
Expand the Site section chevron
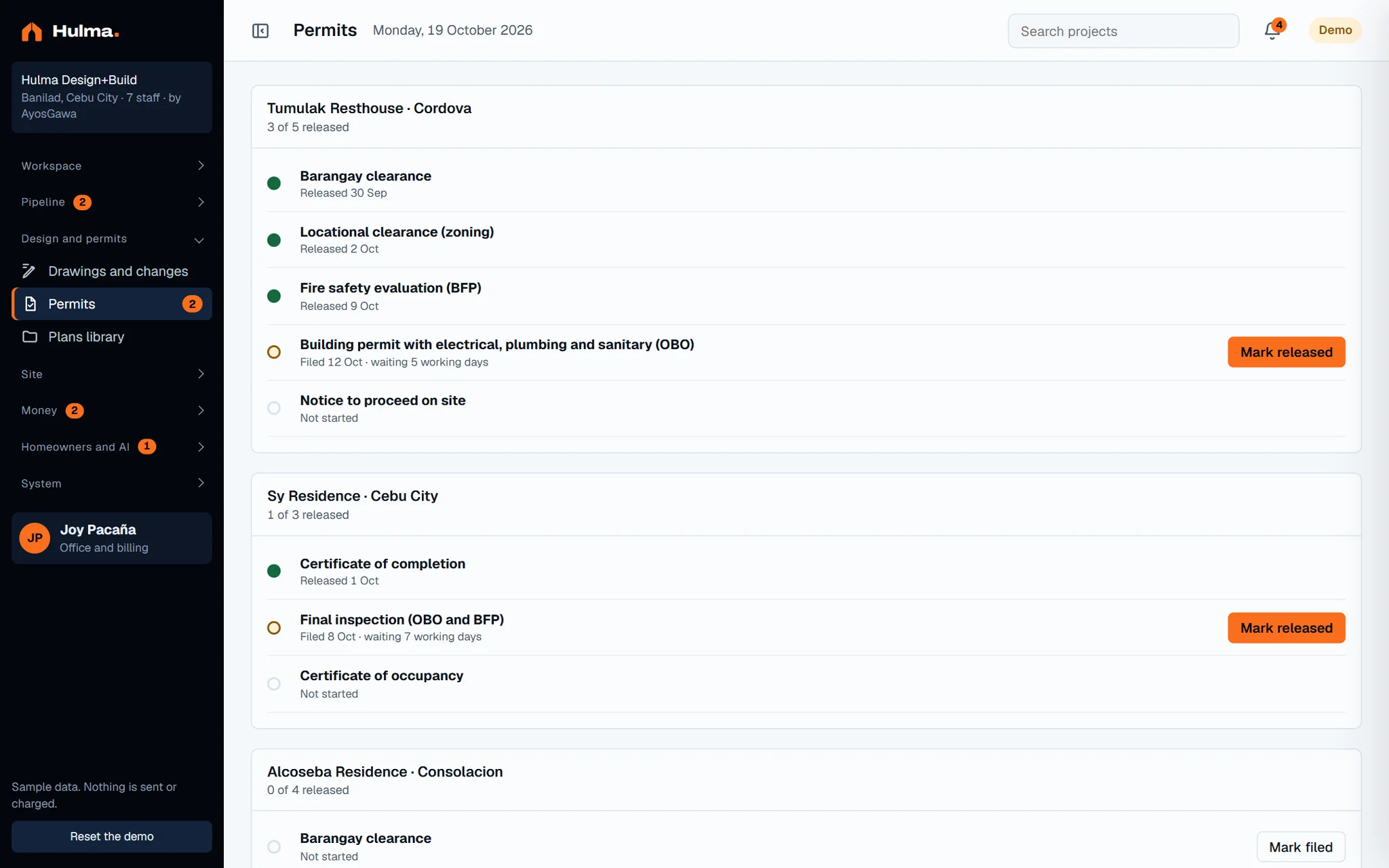point(201,374)
